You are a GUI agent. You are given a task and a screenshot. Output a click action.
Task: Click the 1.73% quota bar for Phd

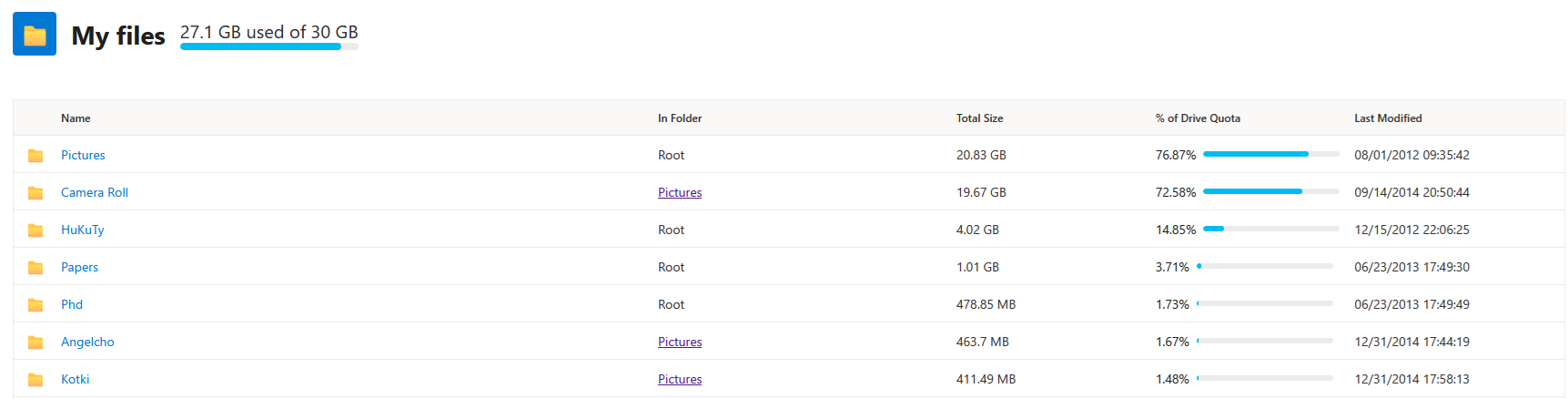tap(1265, 304)
